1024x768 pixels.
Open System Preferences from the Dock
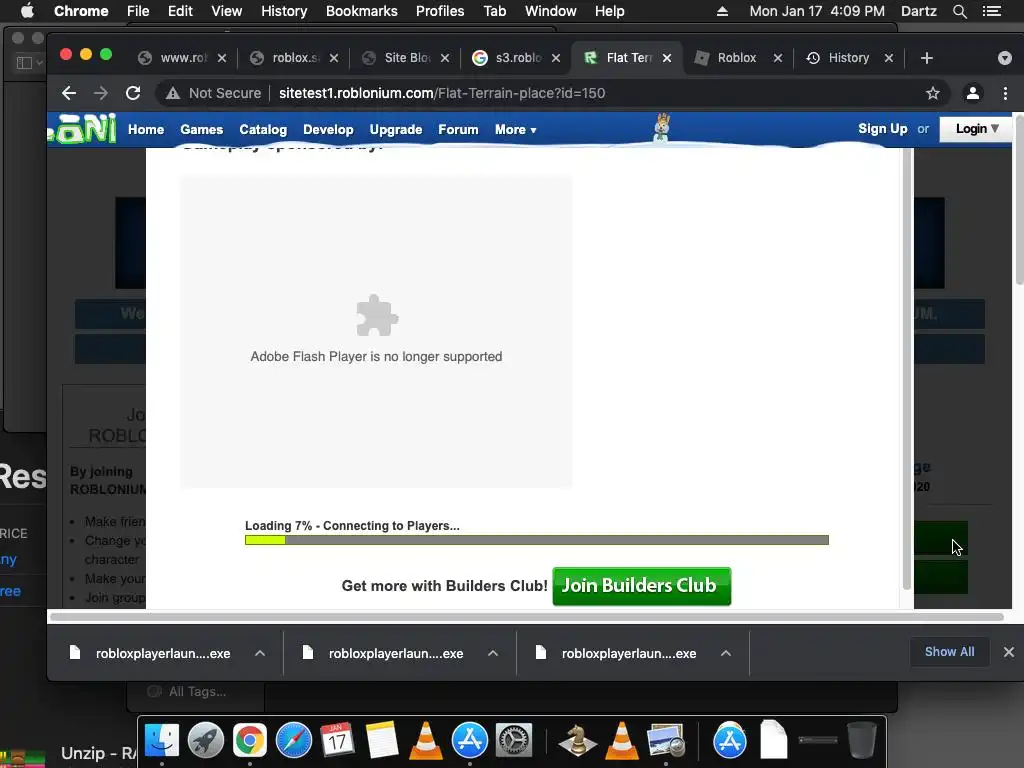(x=514, y=741)
